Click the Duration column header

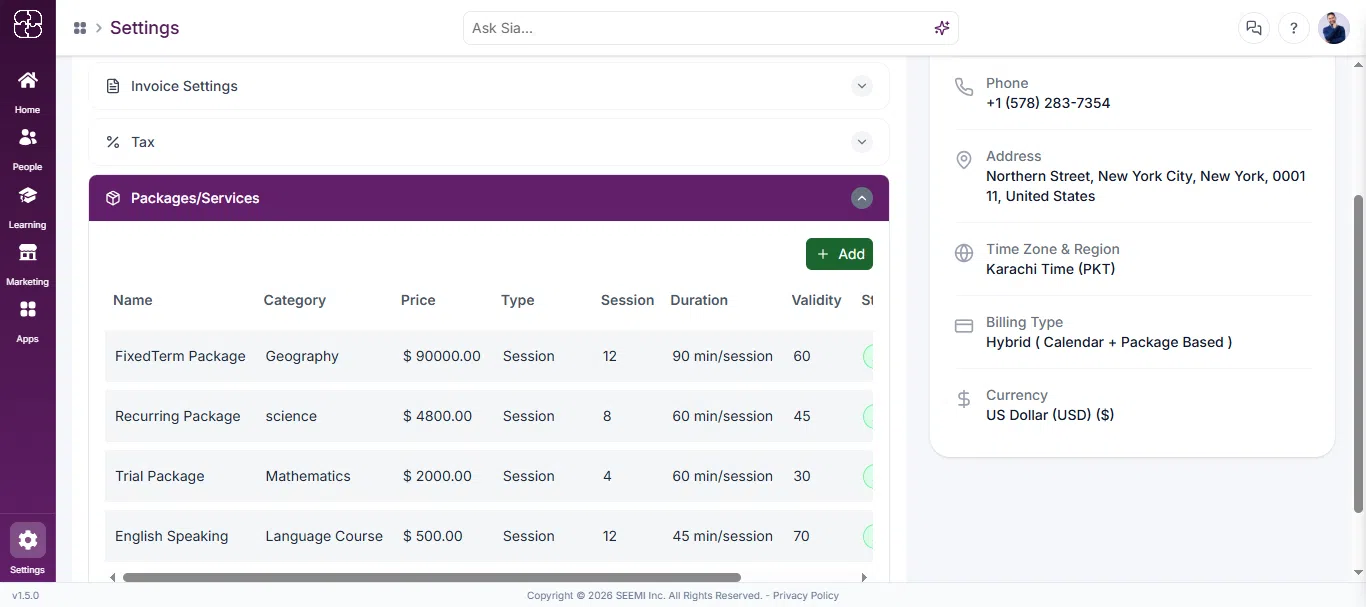pyautogui.click(x=699, y=300)
